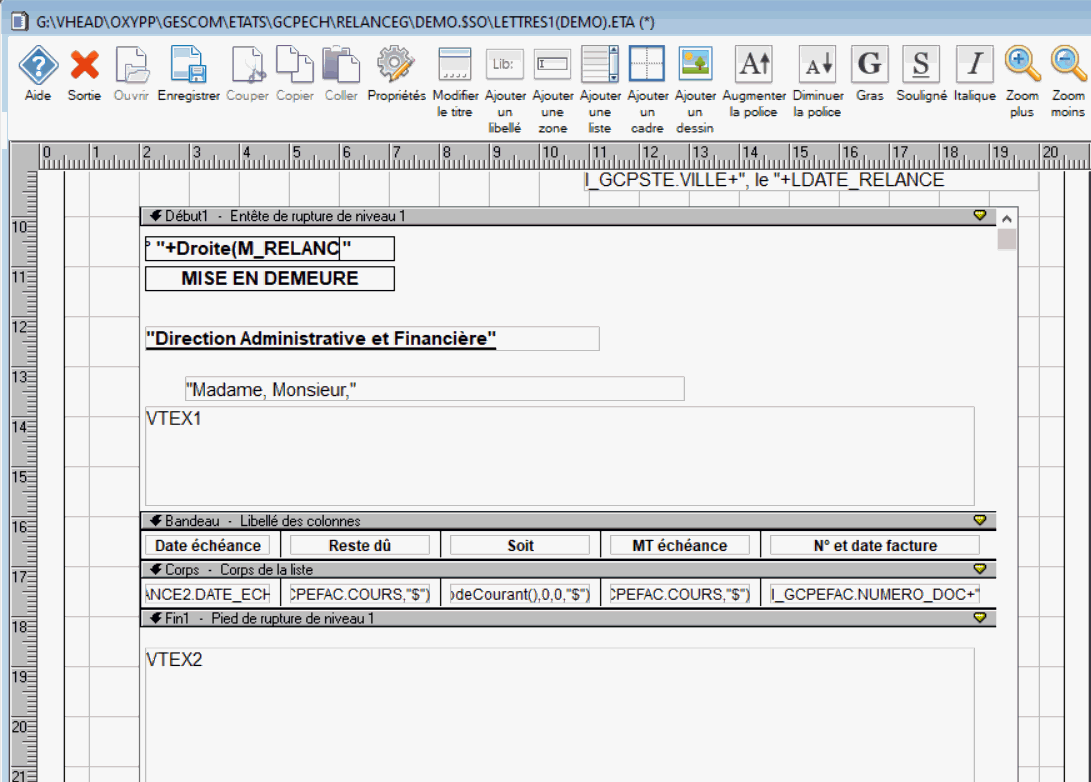Viewport: 1091px width, 782px height.
Task: Click Modifier le titre icon
Action: tap(455, 66)
